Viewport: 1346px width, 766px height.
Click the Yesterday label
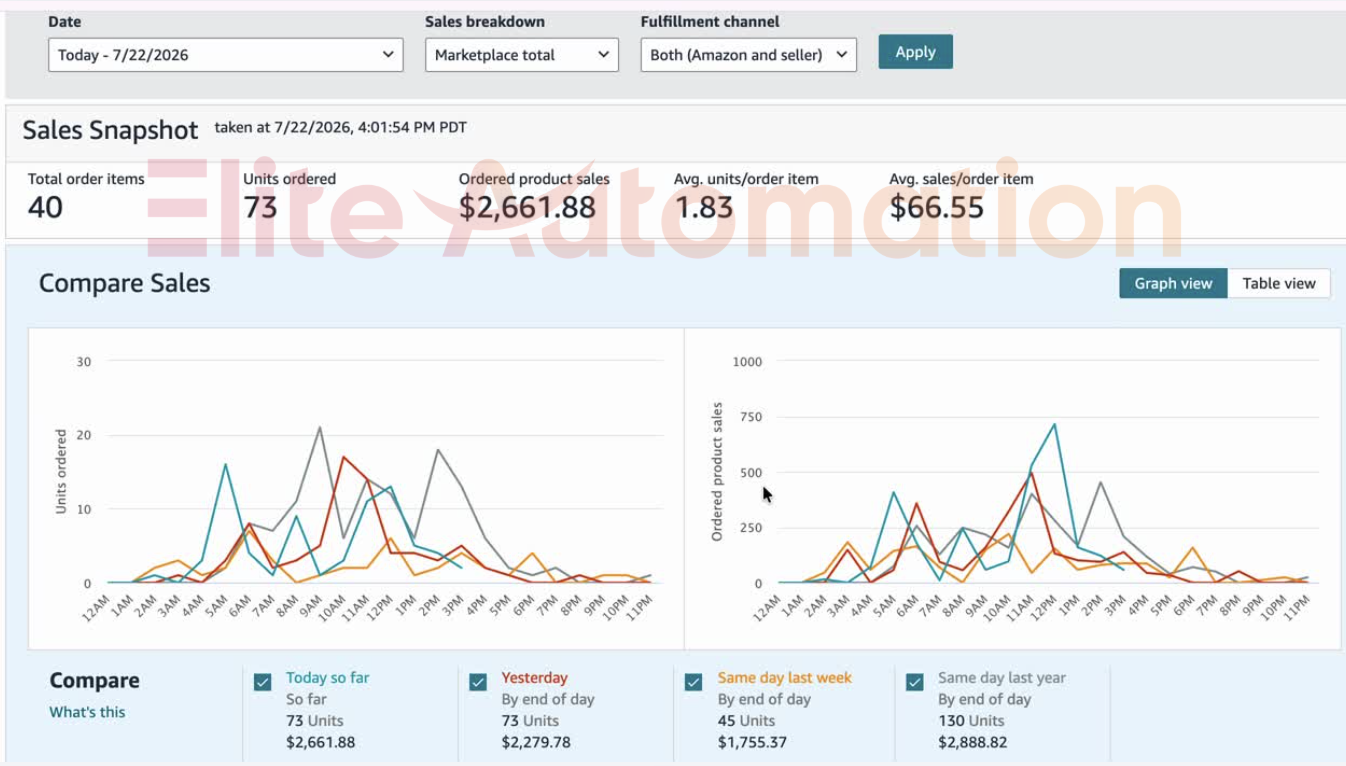click(x=534, y=678)
